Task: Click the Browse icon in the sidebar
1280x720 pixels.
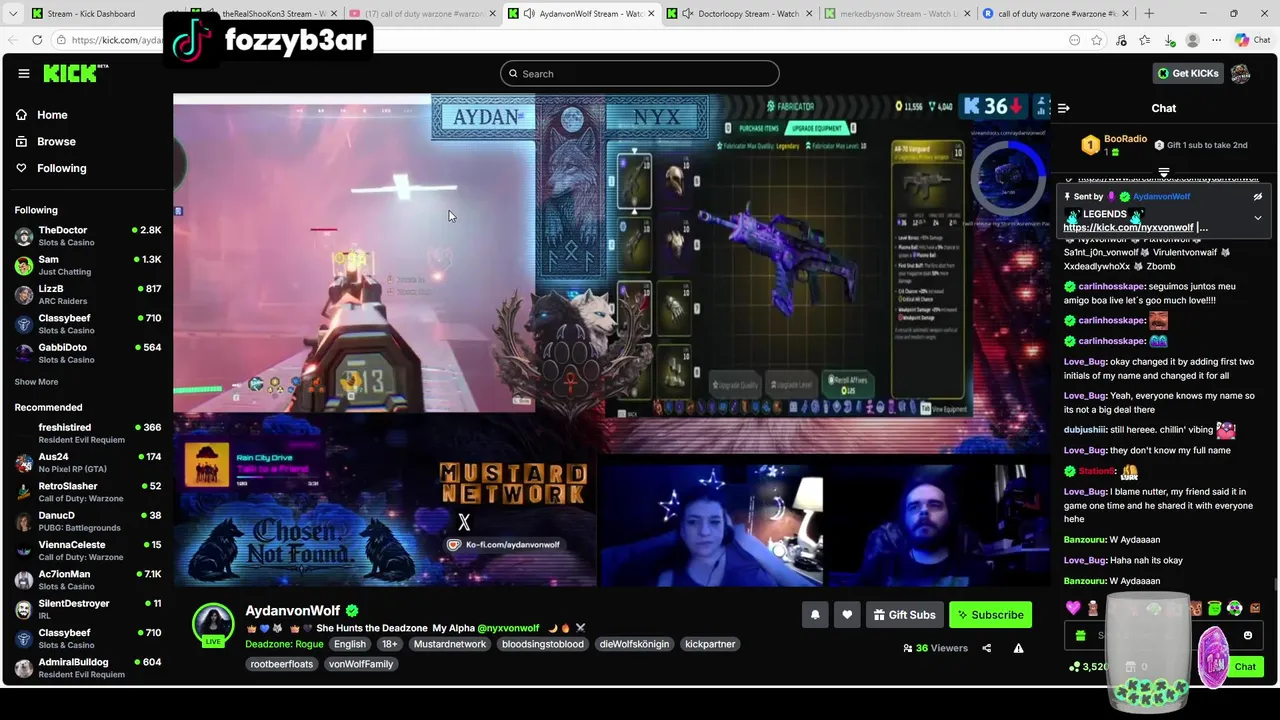Action: pyautogui.click(x=21, y=142)
